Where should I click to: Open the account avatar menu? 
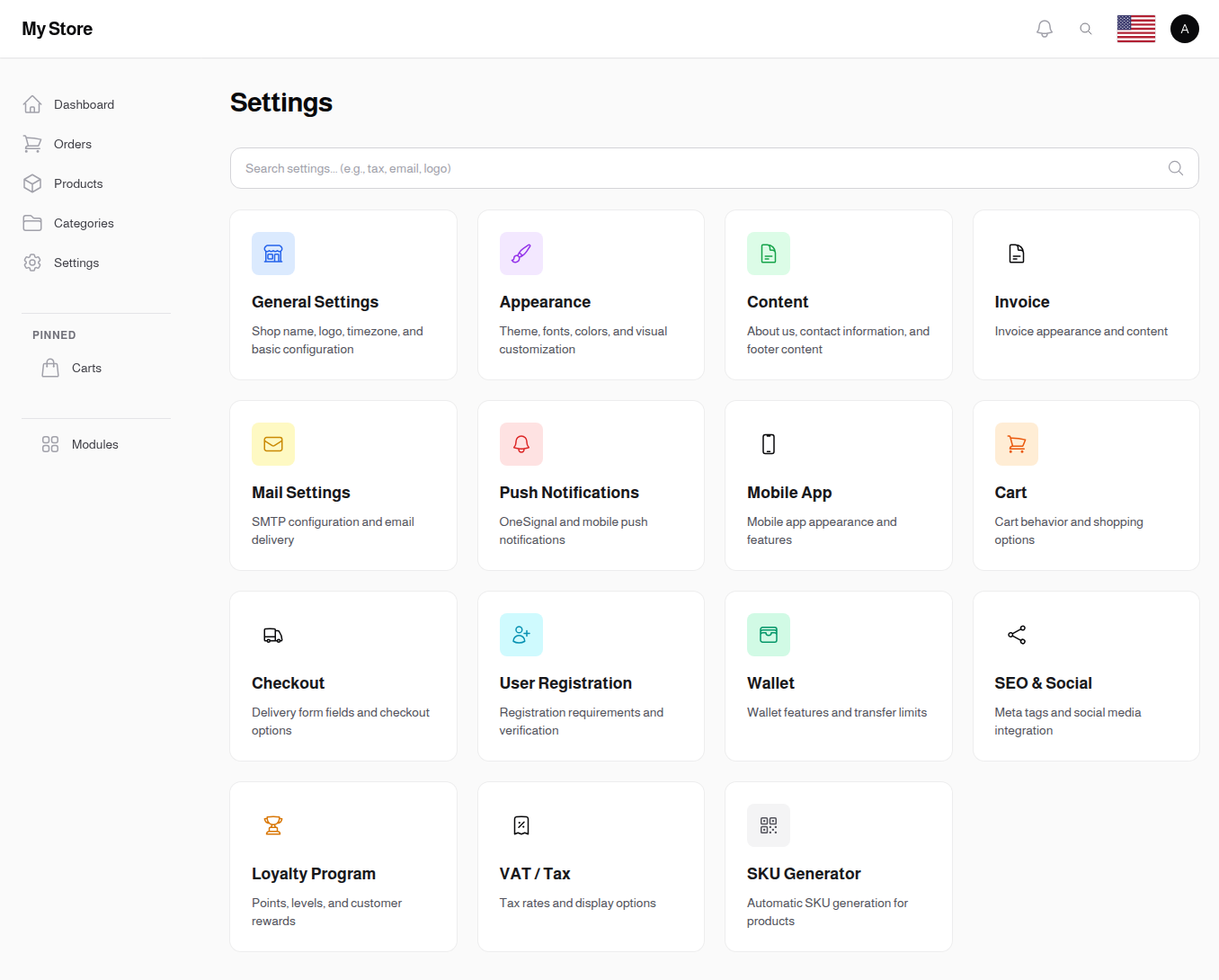[1184, 28]
